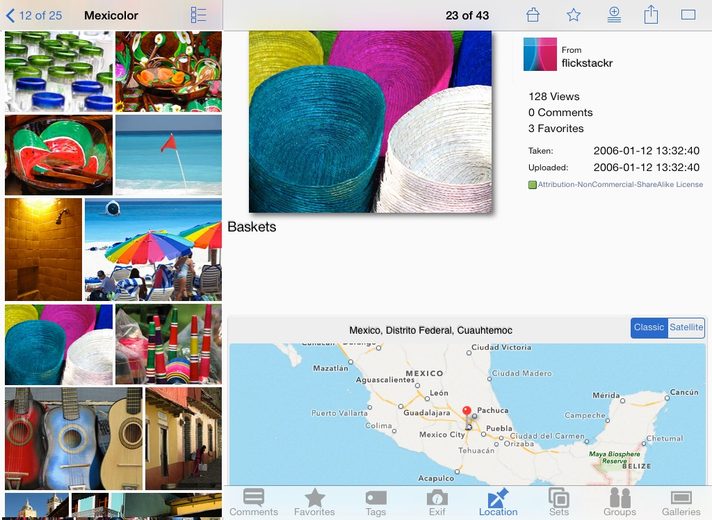Tap the home icon in top toolbar

[533, 15]
